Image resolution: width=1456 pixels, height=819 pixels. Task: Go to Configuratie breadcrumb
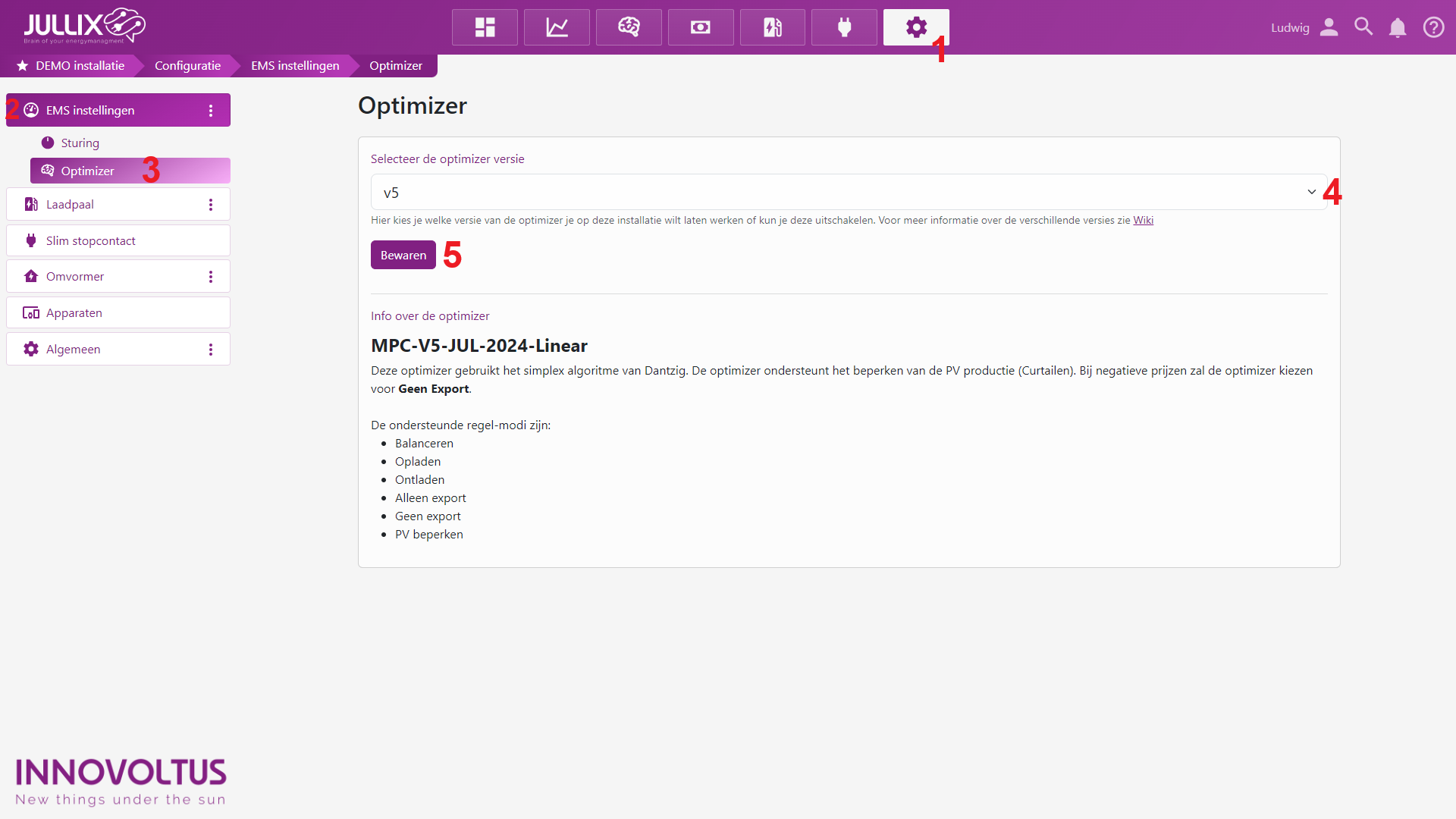pos(187,66)
